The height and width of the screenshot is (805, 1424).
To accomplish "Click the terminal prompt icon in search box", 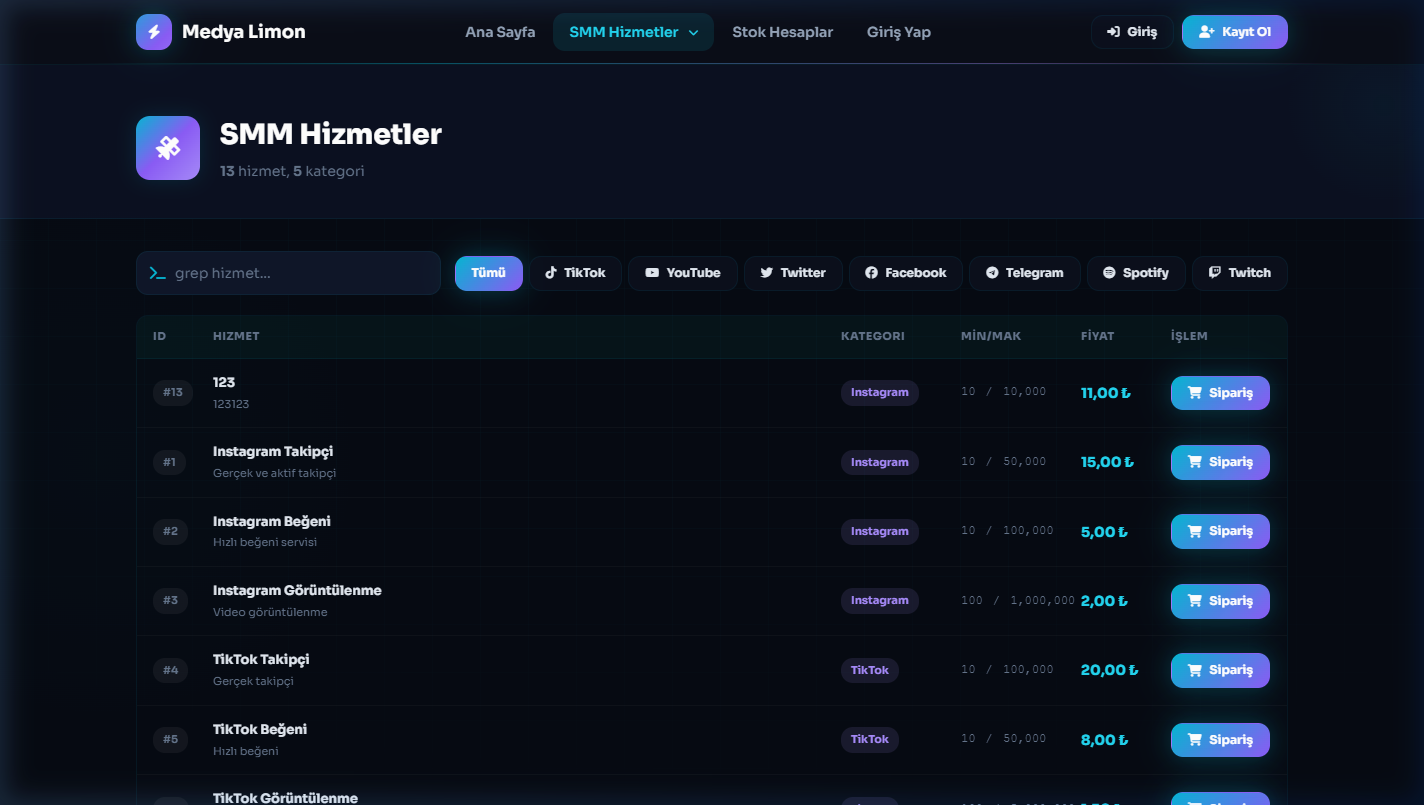I will coord(157,273).
